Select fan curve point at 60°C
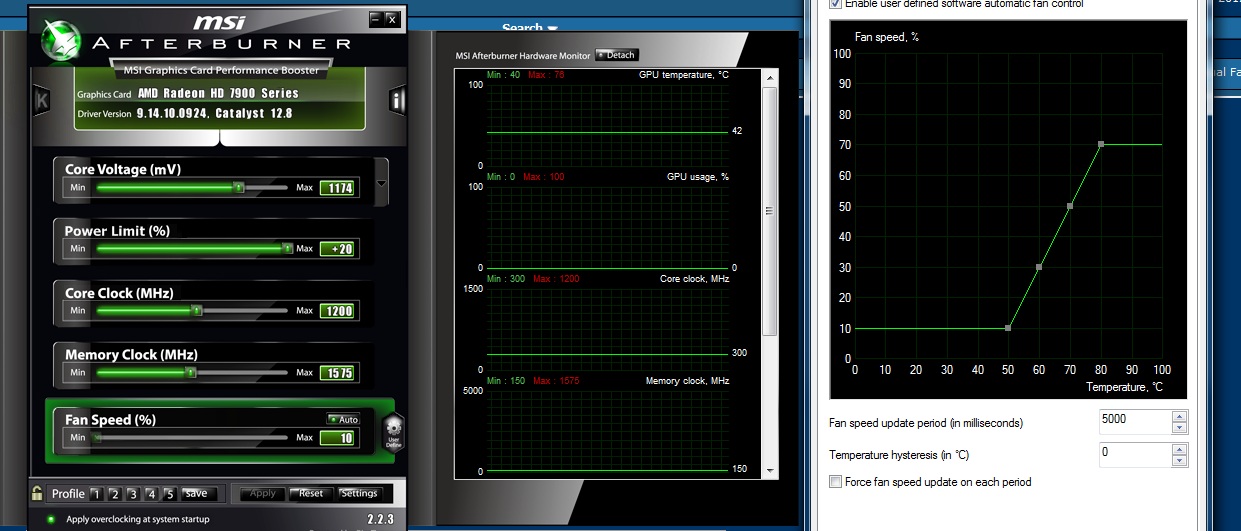The width and height of the screenshot is (1241, 531). 1039,267
